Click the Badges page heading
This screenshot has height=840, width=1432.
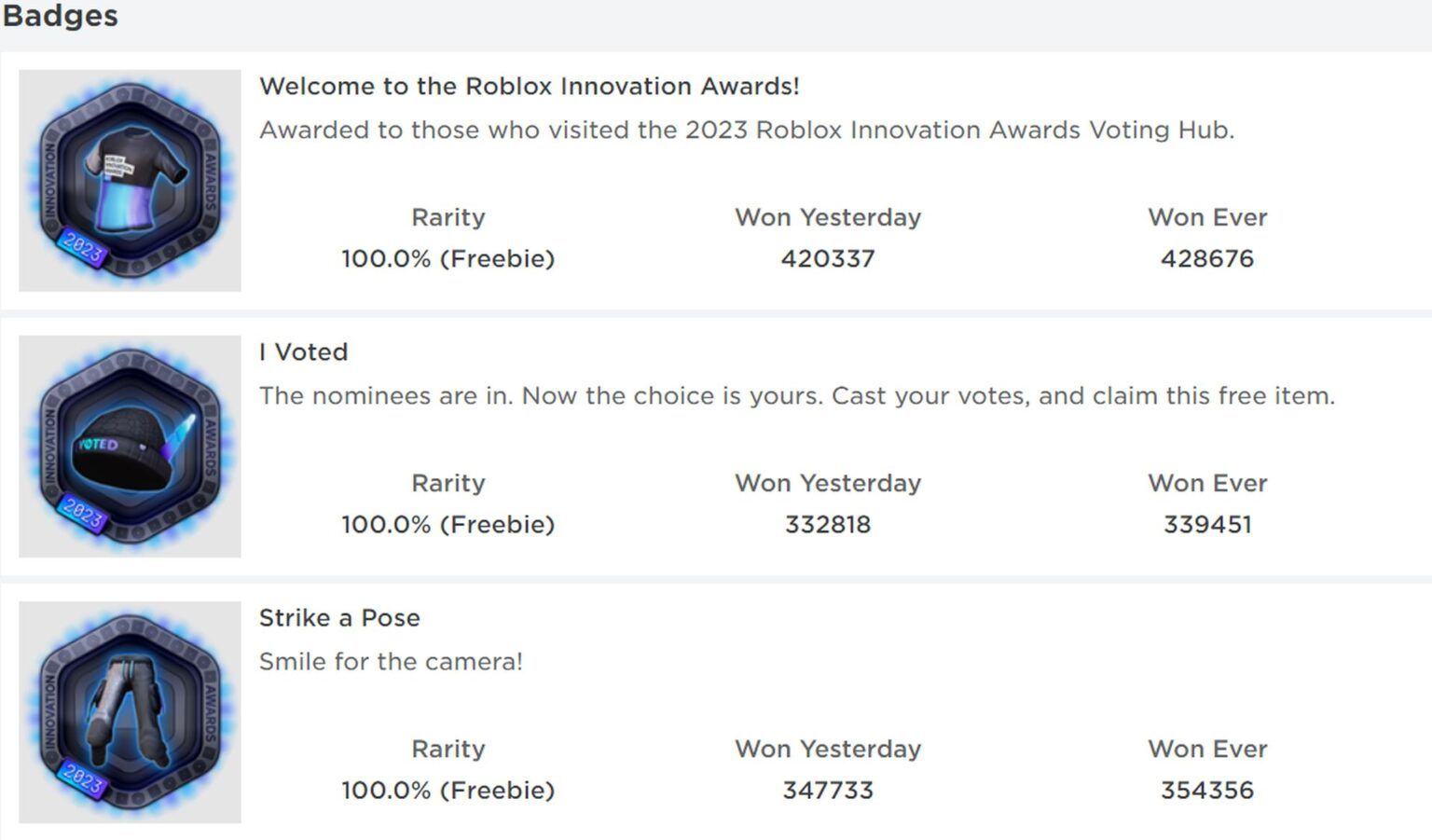click(x=60, y=15)
